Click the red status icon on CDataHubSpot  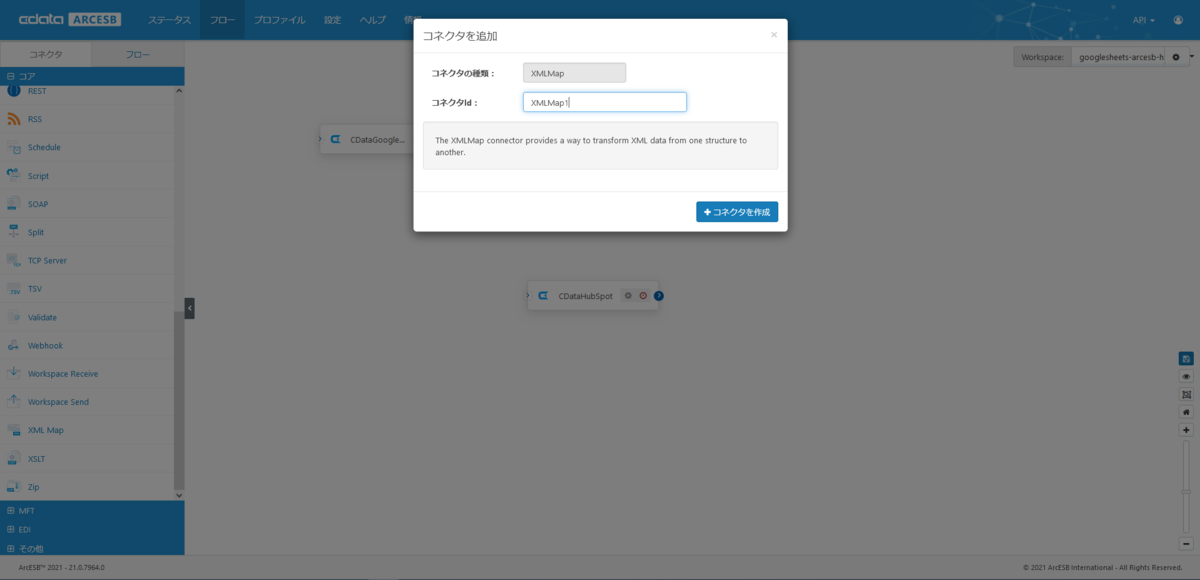[x=643, y=296]
